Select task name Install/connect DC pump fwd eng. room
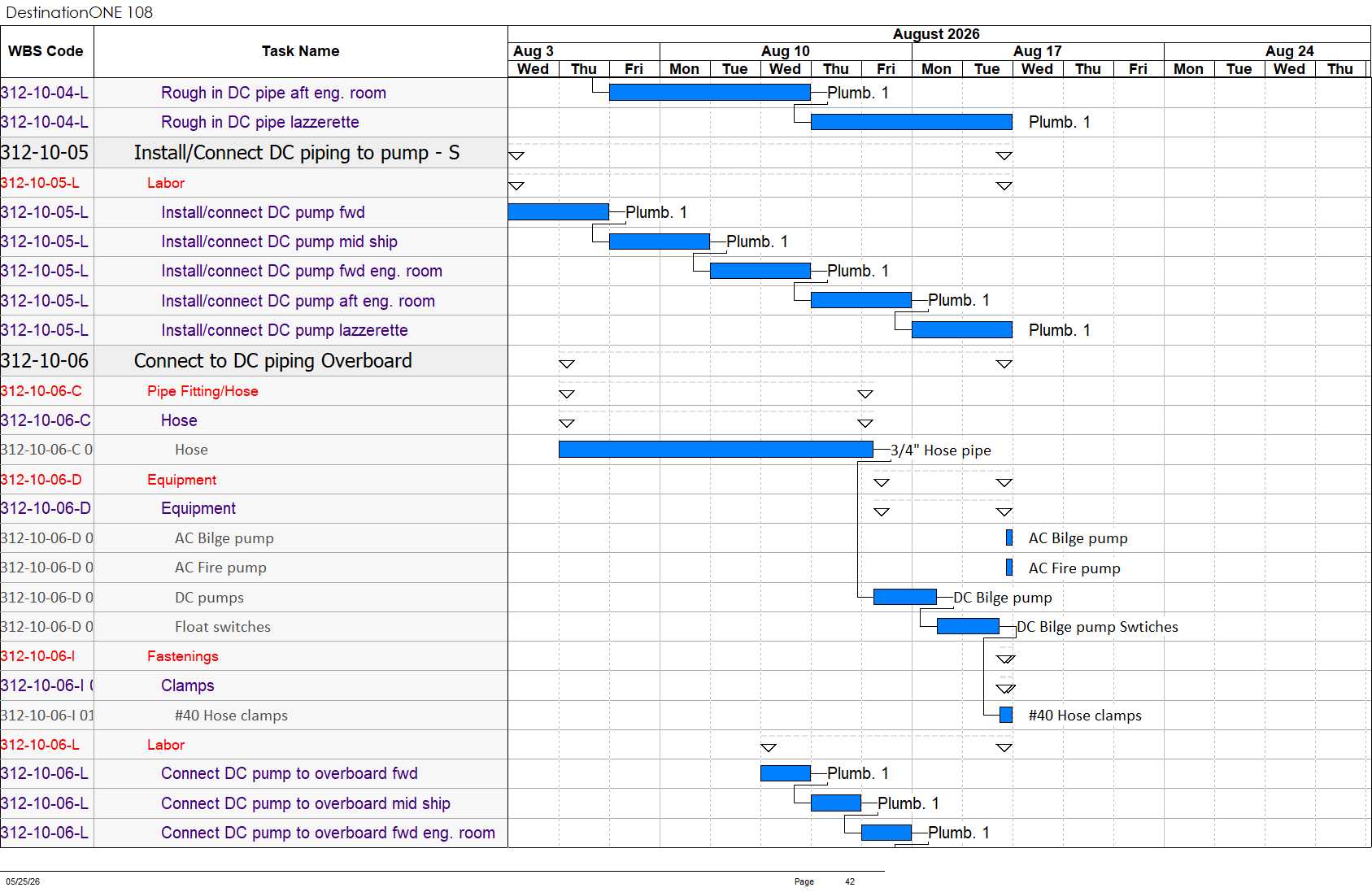The width and height of the screenshot is (1372, 892). [x=302, y=271]
